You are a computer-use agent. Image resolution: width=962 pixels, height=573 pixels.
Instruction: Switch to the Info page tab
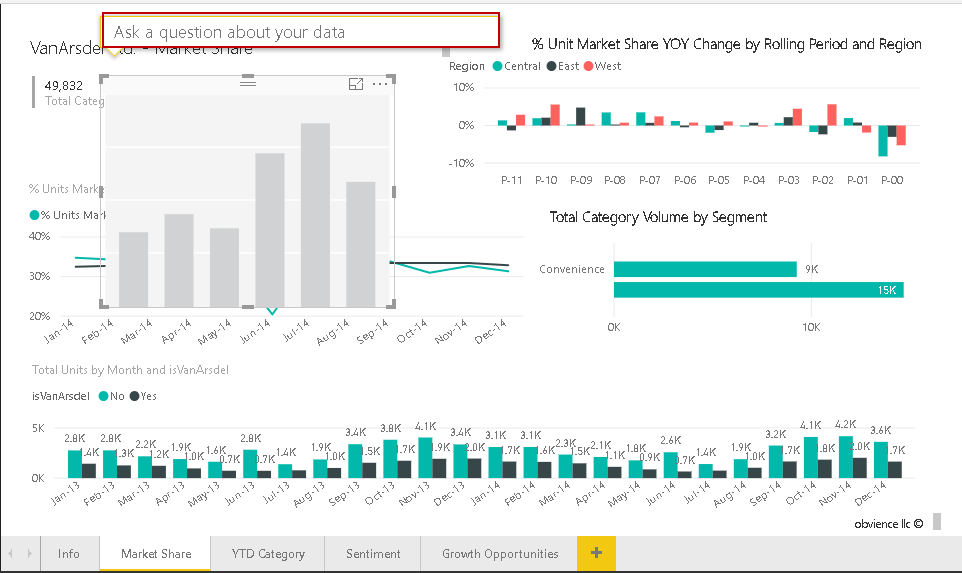tap(69, 553)
